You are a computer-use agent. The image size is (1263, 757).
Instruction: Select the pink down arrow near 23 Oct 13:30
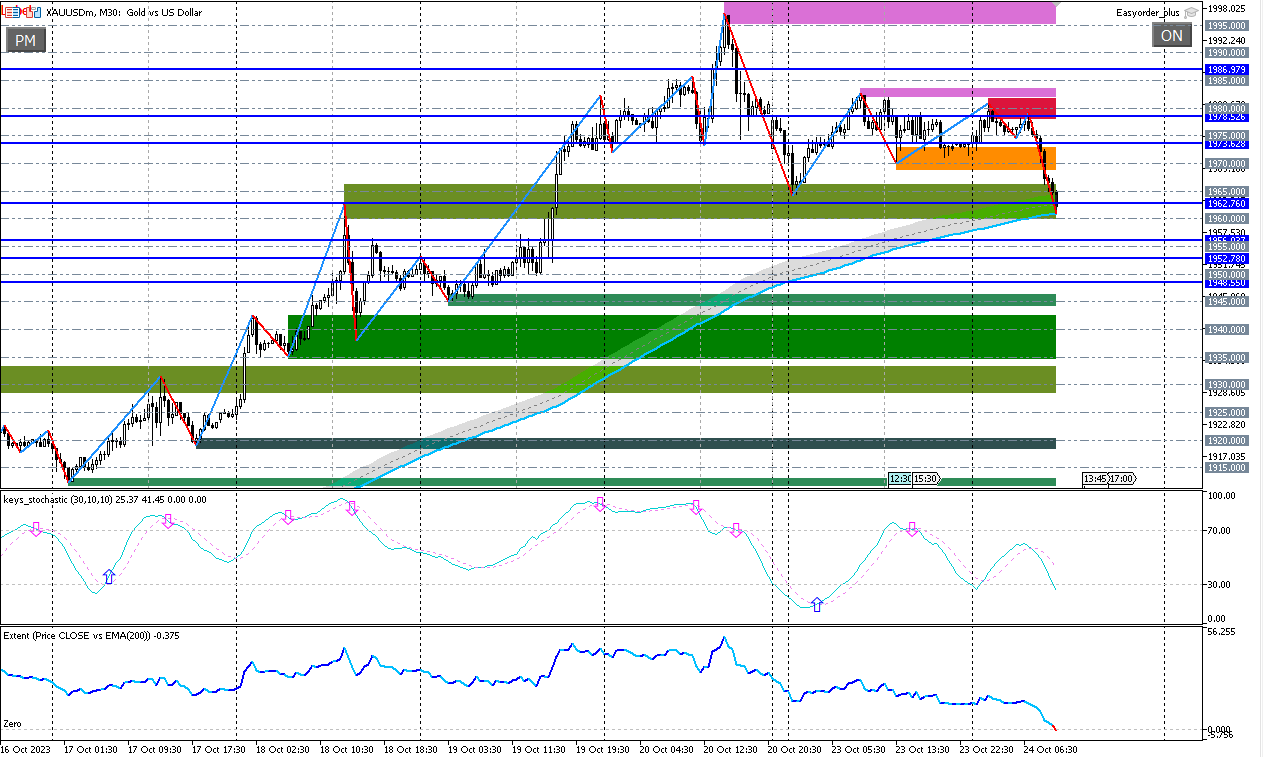(911, 528)
